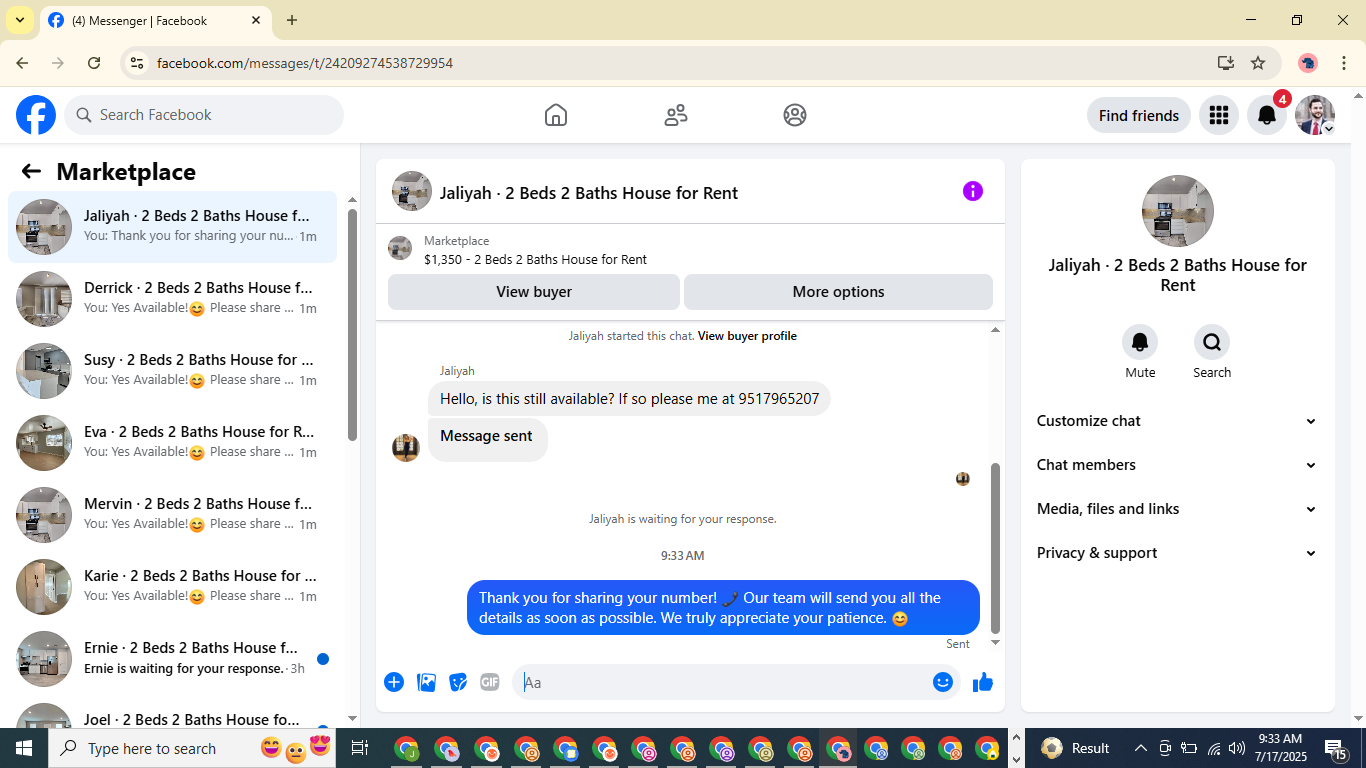Open the volume icon in system tray
This screenshot has width=1366, height=768.
pyautogui.click(x=1237, y=748)
